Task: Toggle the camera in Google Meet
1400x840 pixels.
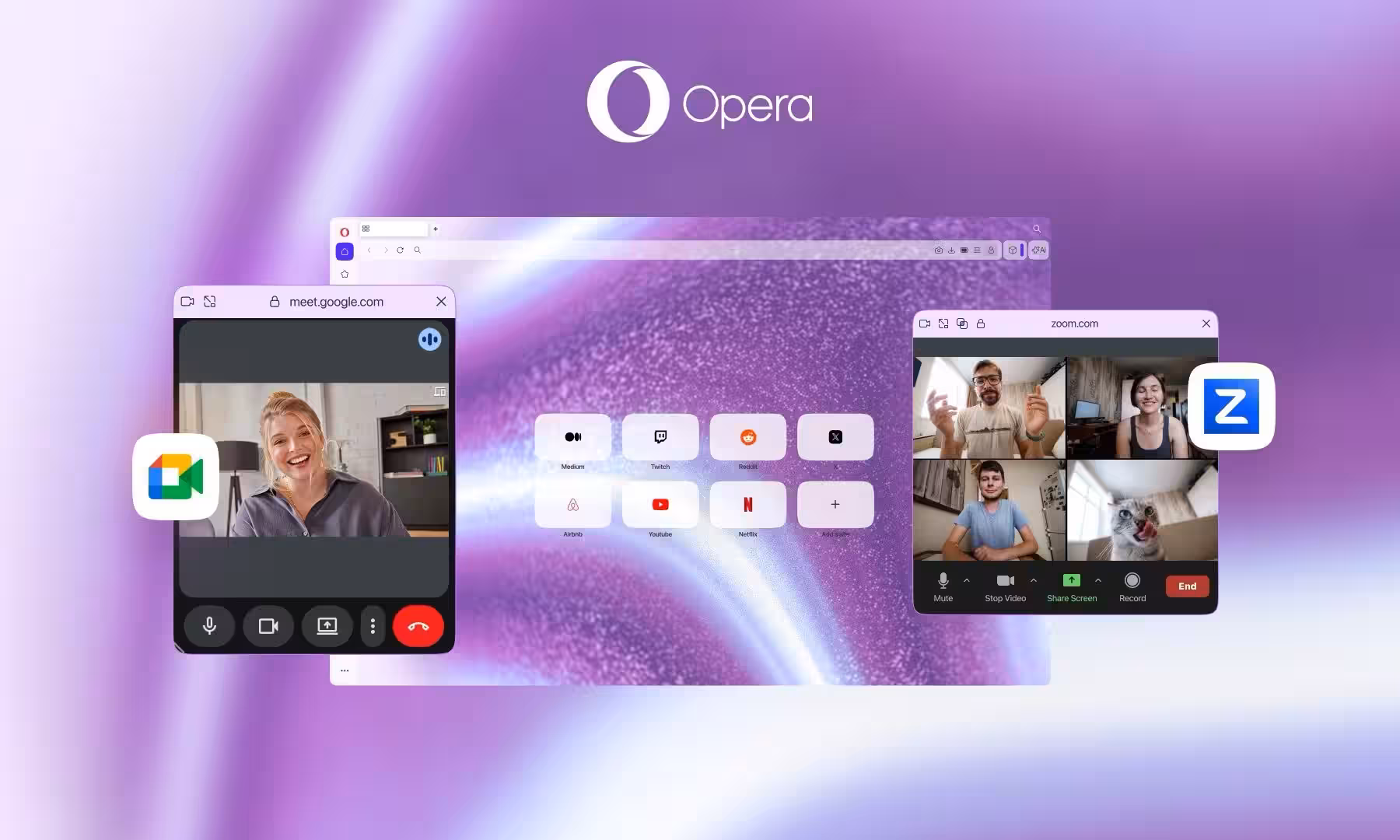Action: [x=268, y=626]
